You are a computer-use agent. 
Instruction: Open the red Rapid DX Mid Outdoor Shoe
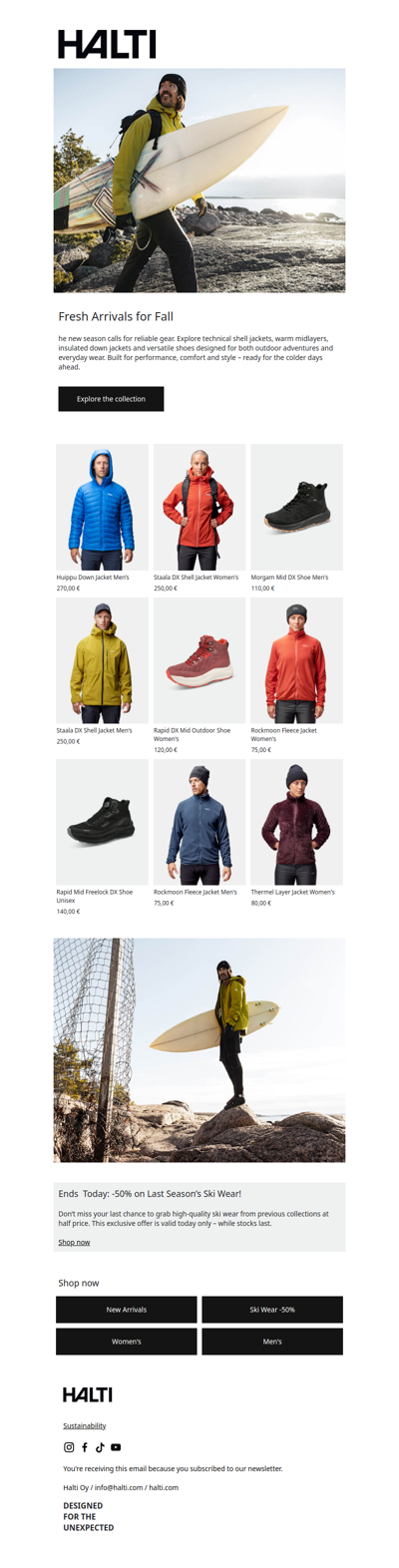pos(199,660)
